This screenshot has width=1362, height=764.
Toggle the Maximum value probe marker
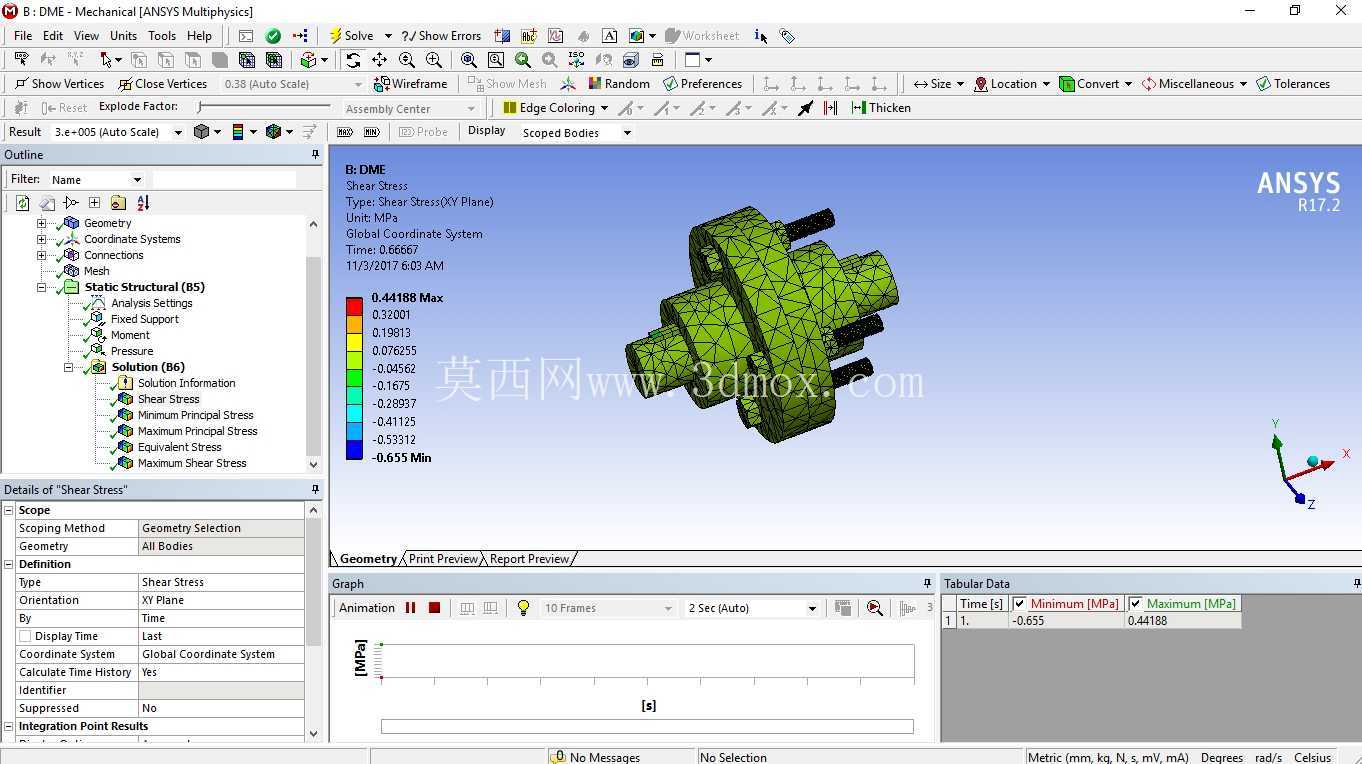pos(345,132)
